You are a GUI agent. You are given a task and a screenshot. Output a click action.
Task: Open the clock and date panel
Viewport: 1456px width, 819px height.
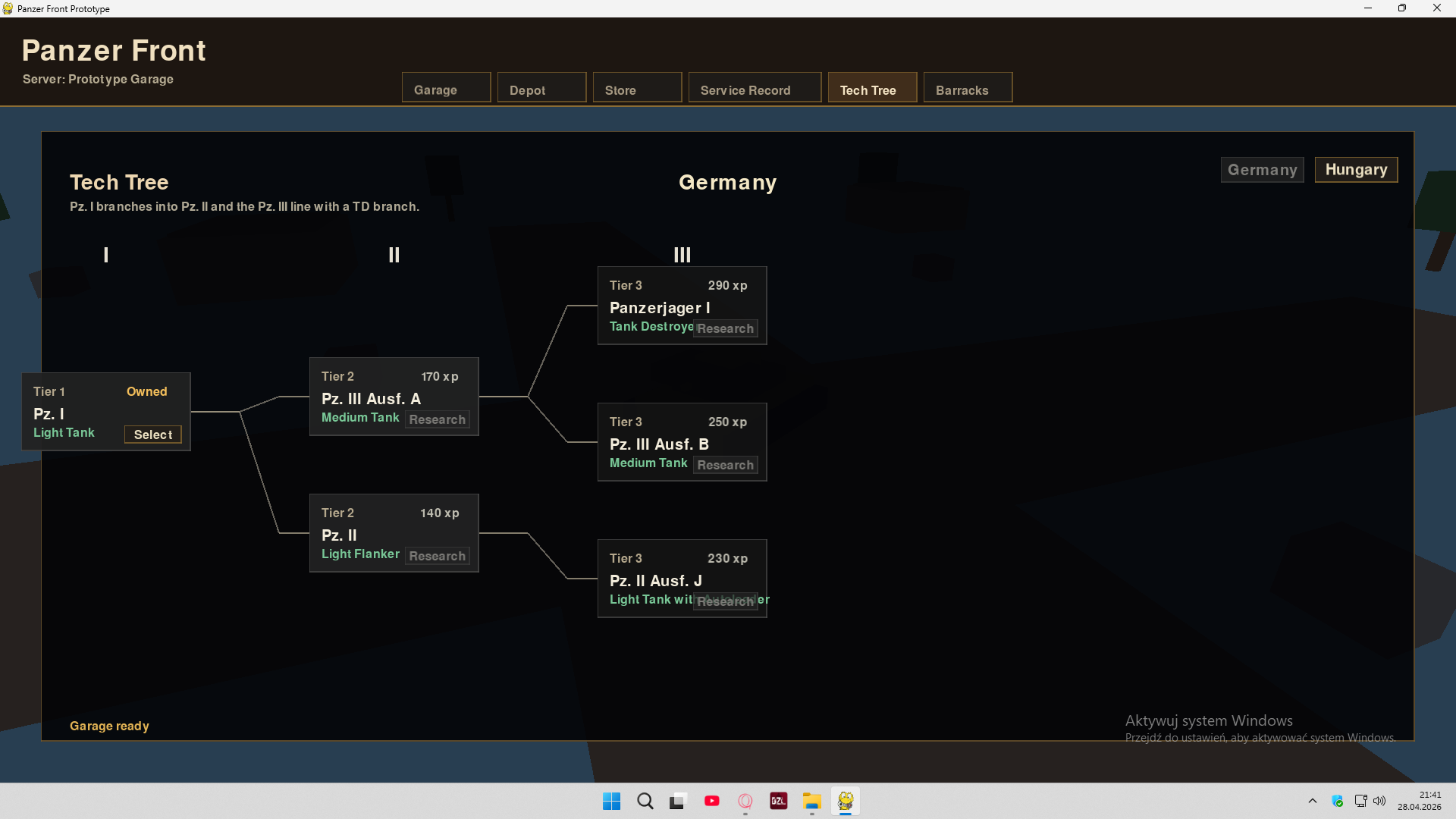1419,801
